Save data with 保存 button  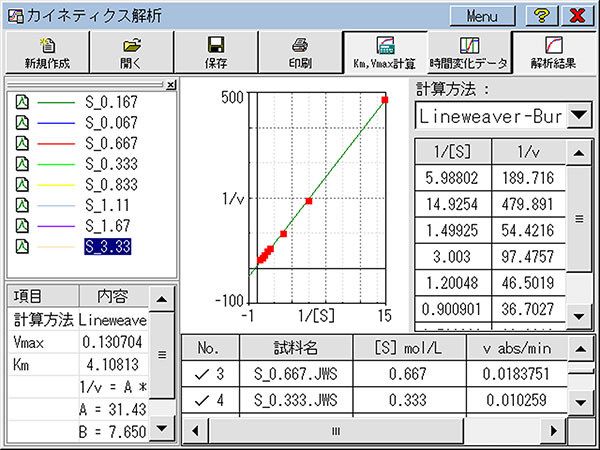point(215,52)
